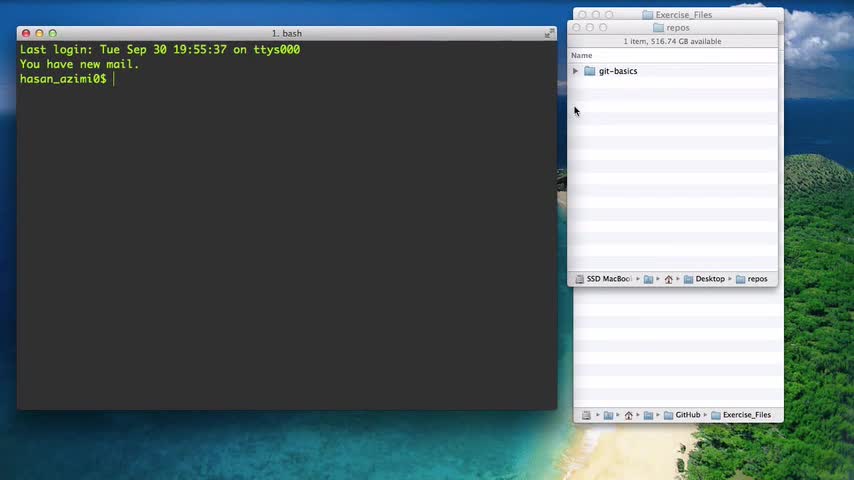
Task: Minimize the bash terminal with yellow button
Action: [39, 33]
